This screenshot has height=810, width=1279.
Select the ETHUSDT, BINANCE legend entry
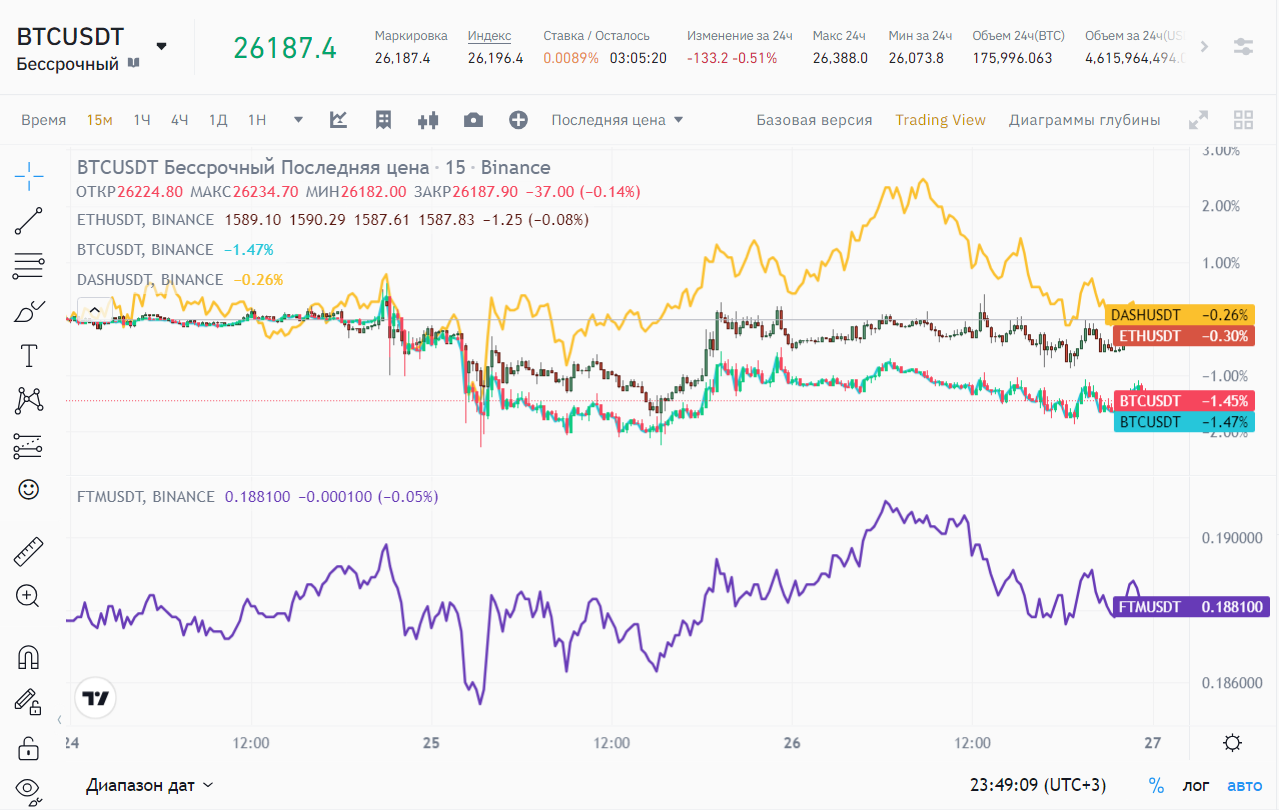pos(145,219)
